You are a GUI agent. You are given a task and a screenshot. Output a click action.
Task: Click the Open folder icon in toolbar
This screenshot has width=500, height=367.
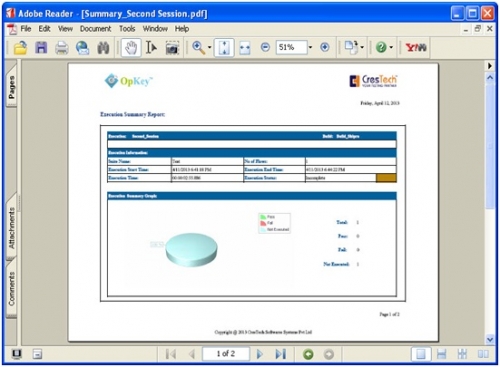[x=20, y=48]
